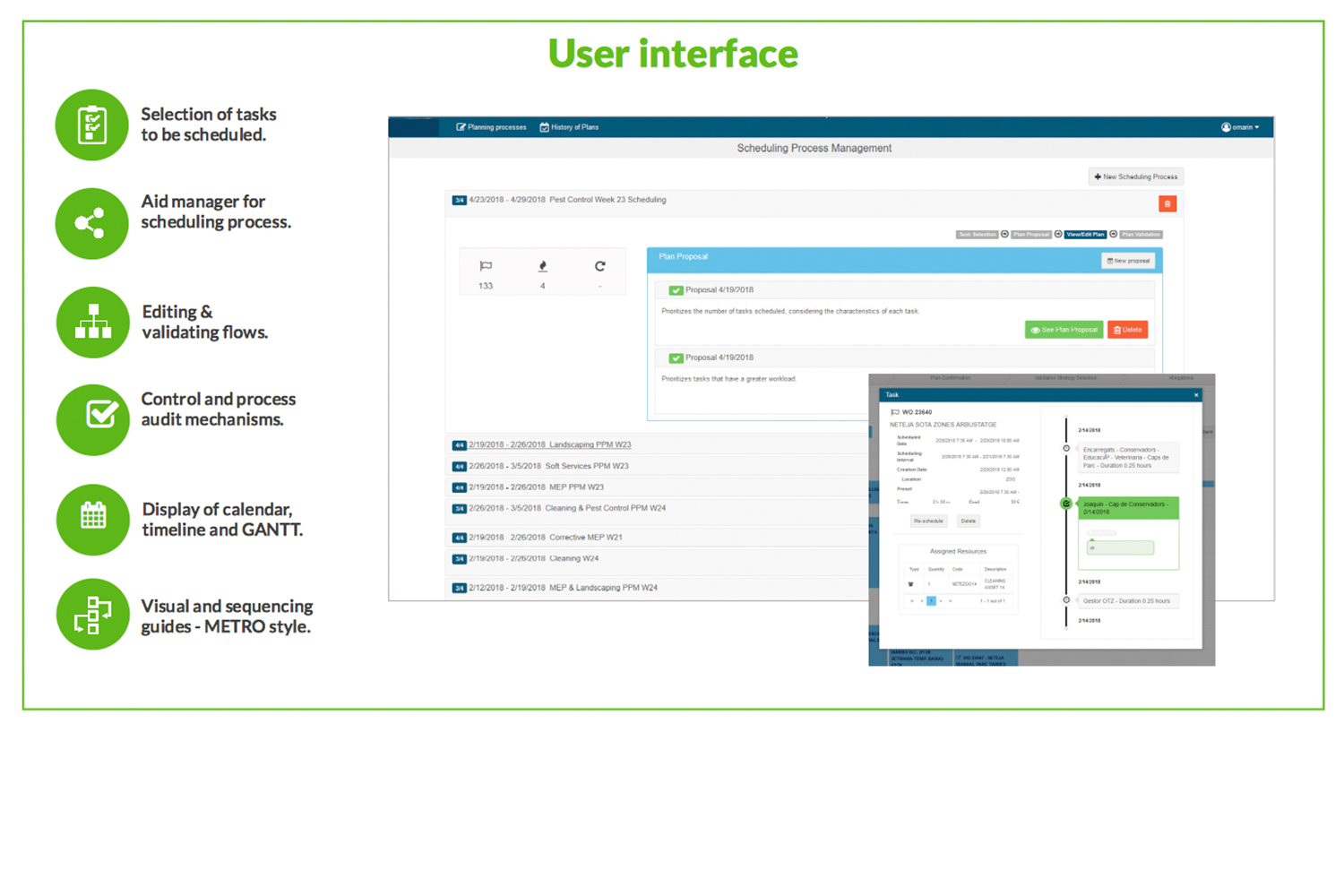
Task: Click the green share-nodes aid manager icon
Action: coord(91,223)
